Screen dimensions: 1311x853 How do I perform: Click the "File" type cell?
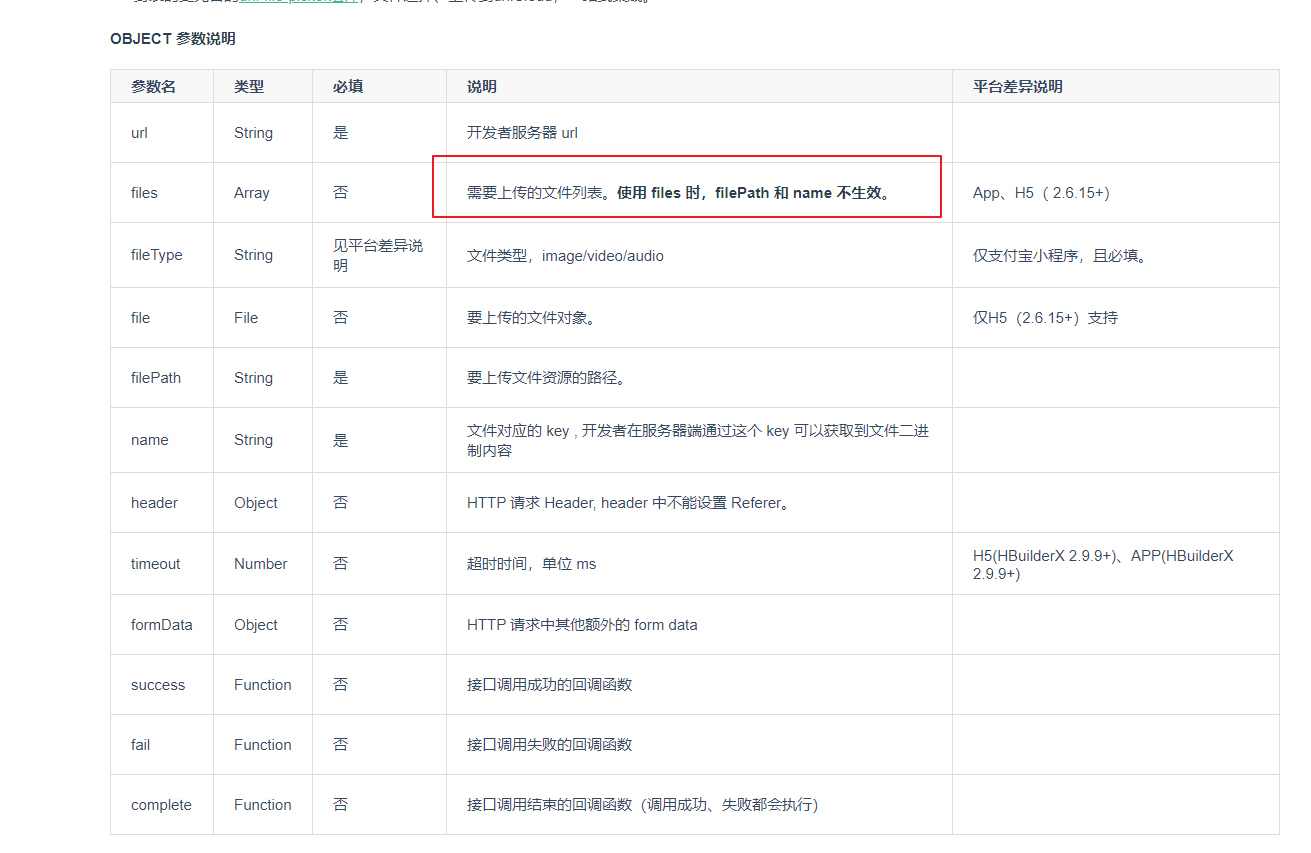click(x=246, y=318)
